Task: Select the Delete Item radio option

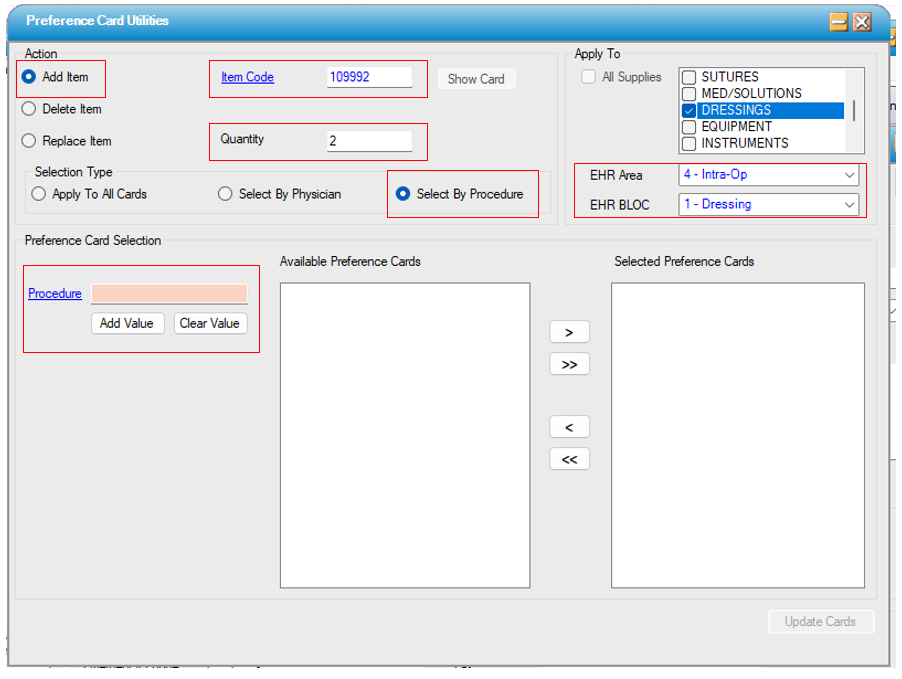Action: coord(29,109)
